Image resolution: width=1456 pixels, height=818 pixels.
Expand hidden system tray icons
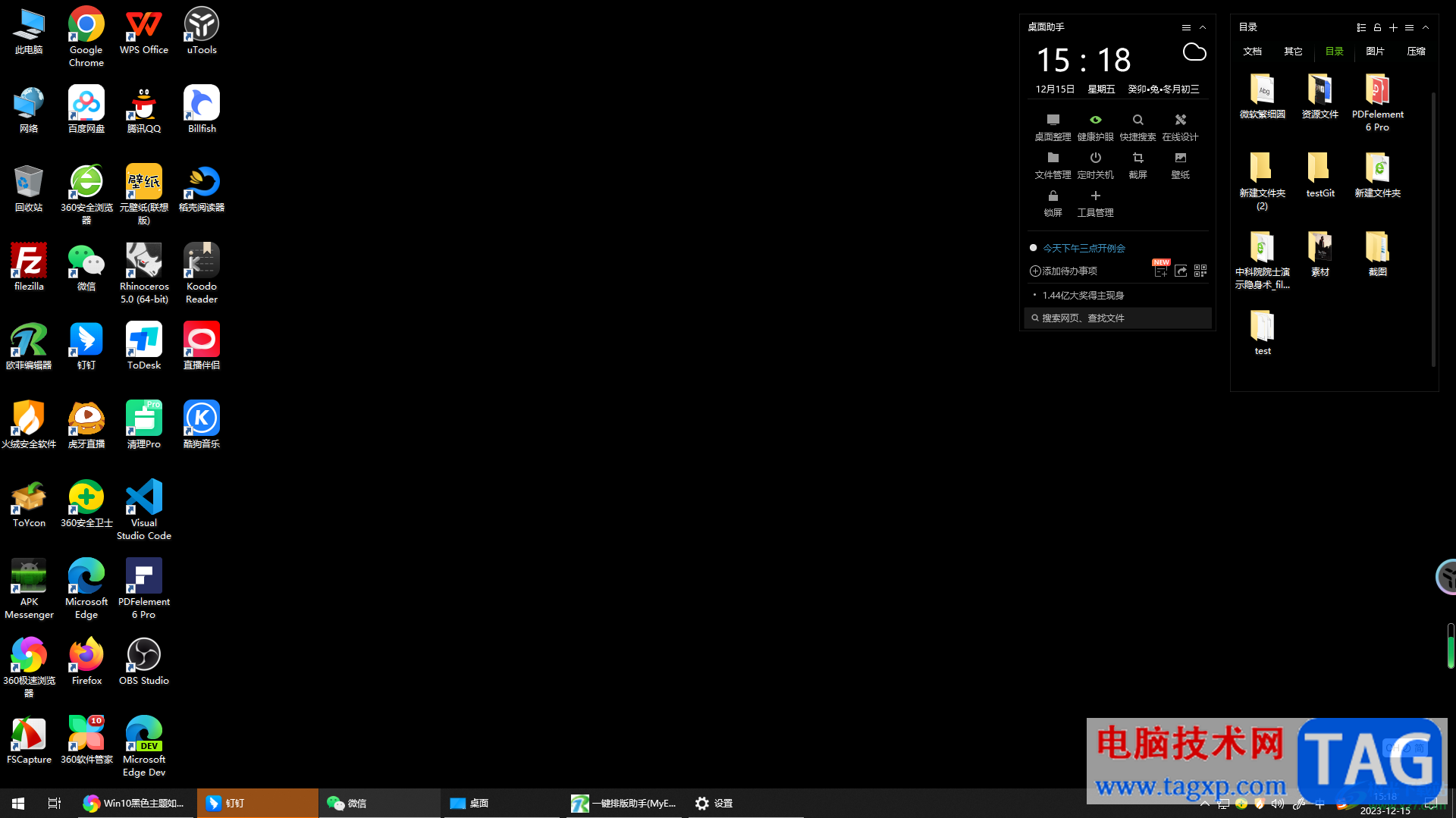1204,804
